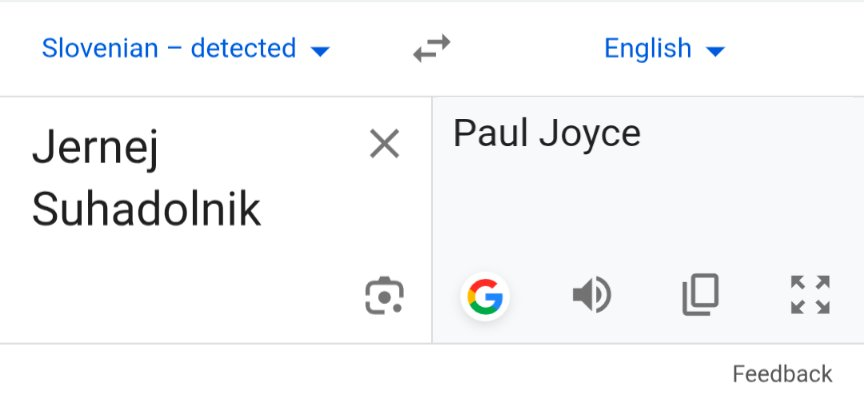Open camera translation icon

(x=384, y=296)
